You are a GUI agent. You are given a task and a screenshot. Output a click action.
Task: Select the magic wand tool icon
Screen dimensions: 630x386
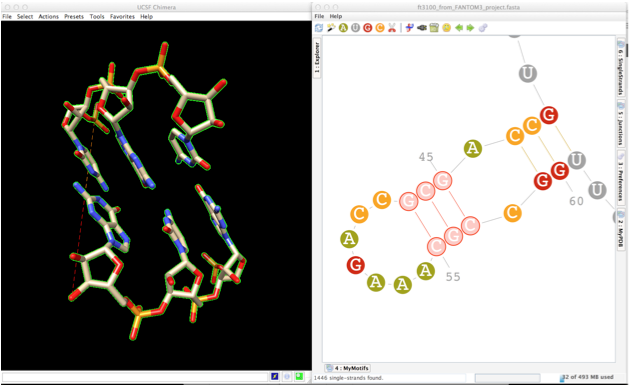pos(331,28)
